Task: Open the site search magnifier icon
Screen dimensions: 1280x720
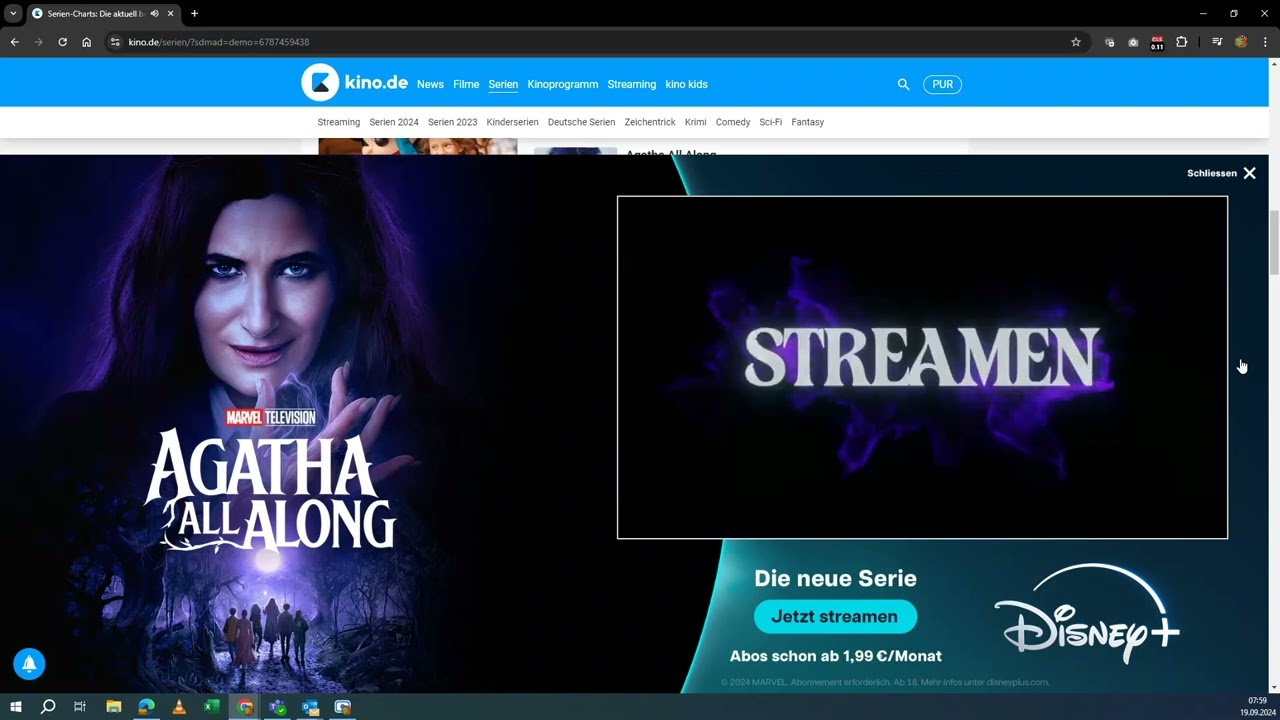Action: 903,85
